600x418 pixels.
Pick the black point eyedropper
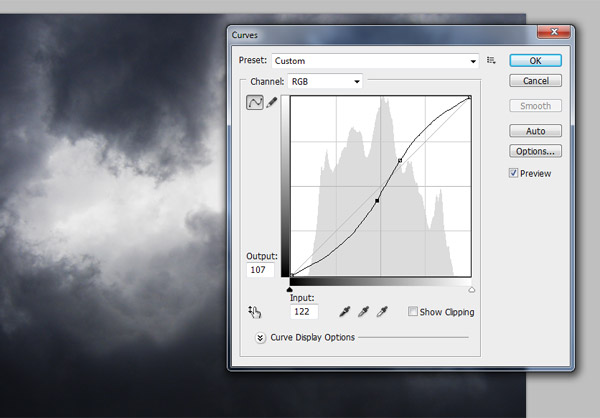344,312
